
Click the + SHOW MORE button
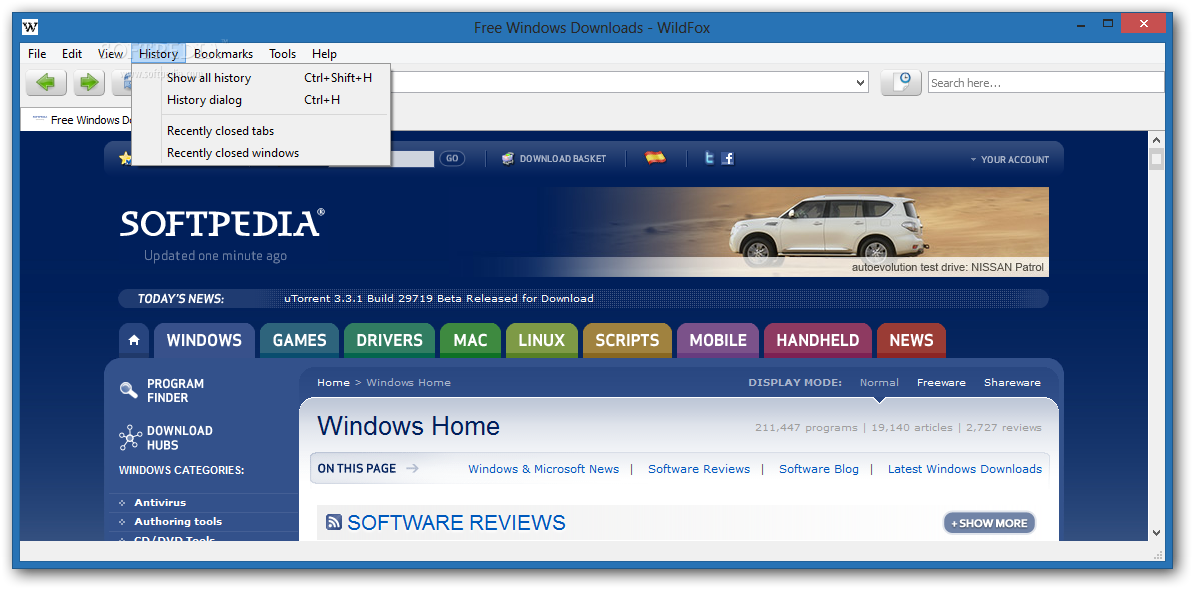click(989, 523)
